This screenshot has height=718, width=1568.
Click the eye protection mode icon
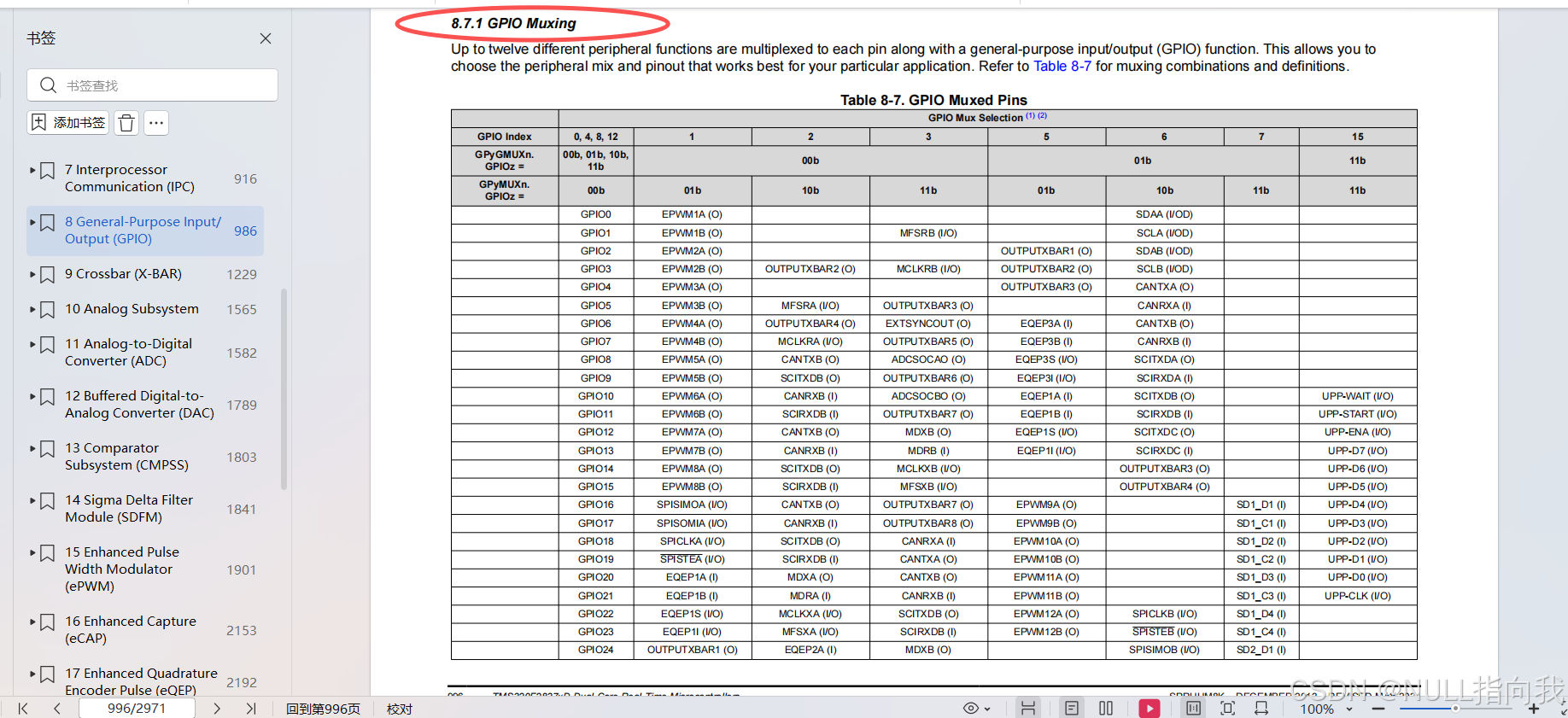coord(971,709)
